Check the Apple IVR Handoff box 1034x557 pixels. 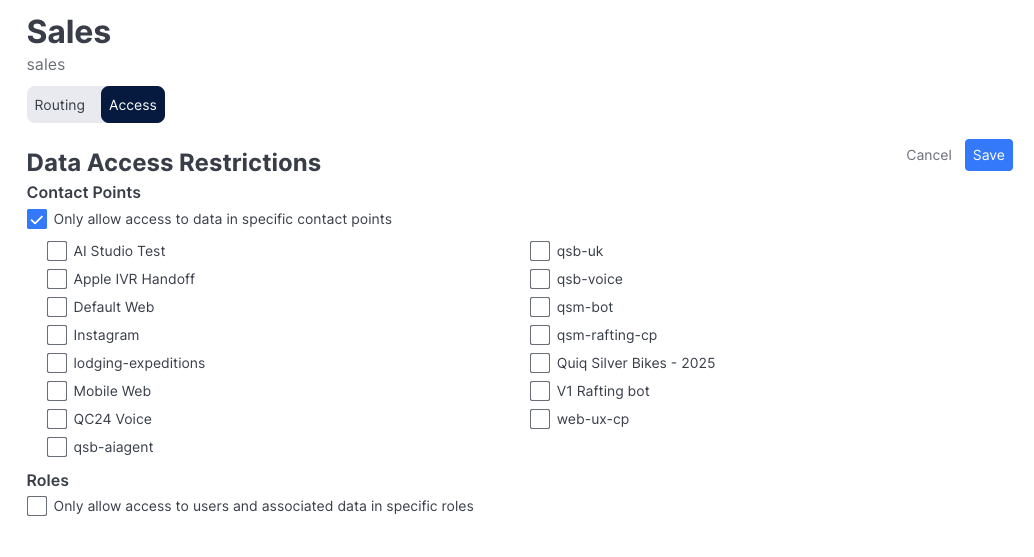57,279
